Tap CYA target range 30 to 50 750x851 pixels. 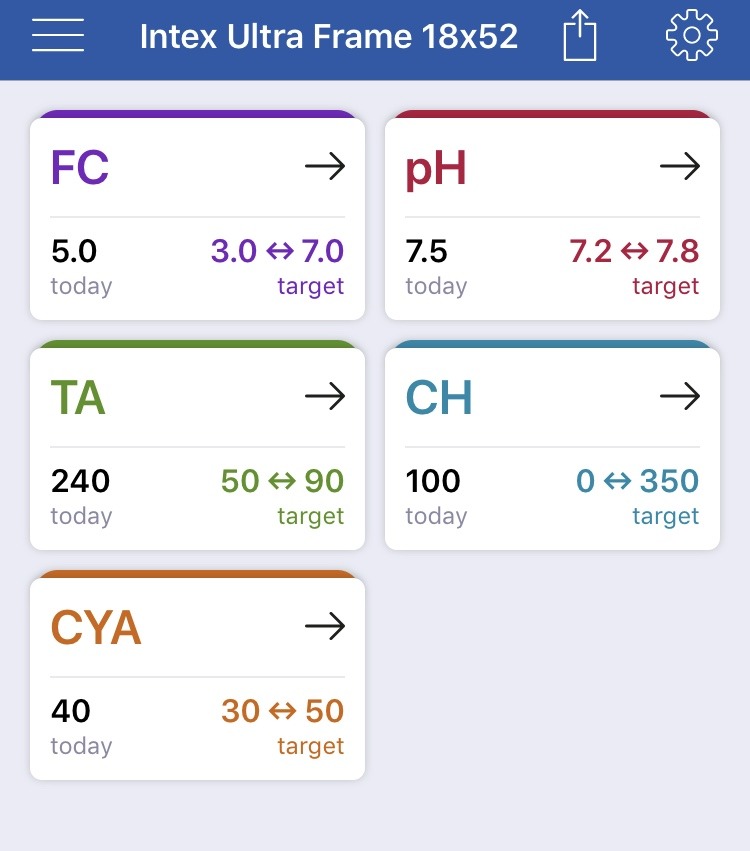click(283, 711)
